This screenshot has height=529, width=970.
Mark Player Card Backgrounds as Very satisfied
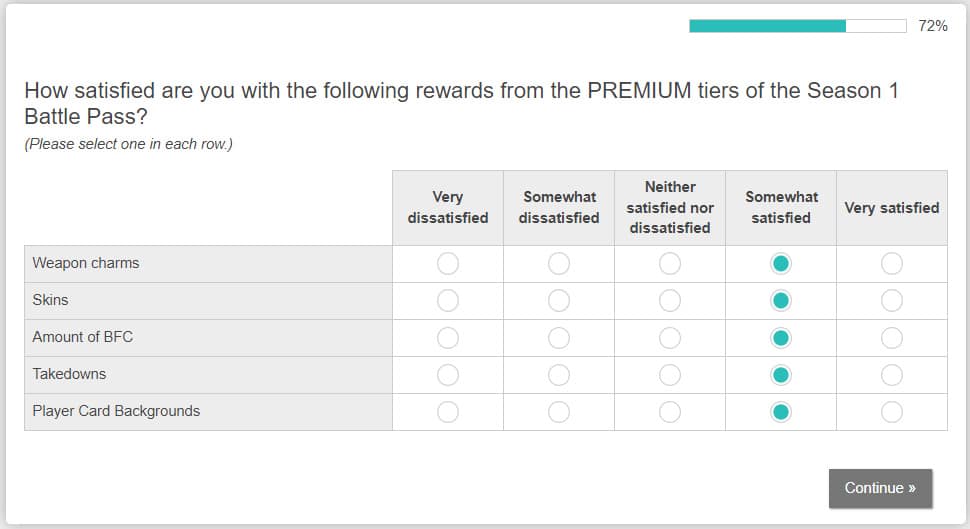pyautogui.click(x=892, y=411)
